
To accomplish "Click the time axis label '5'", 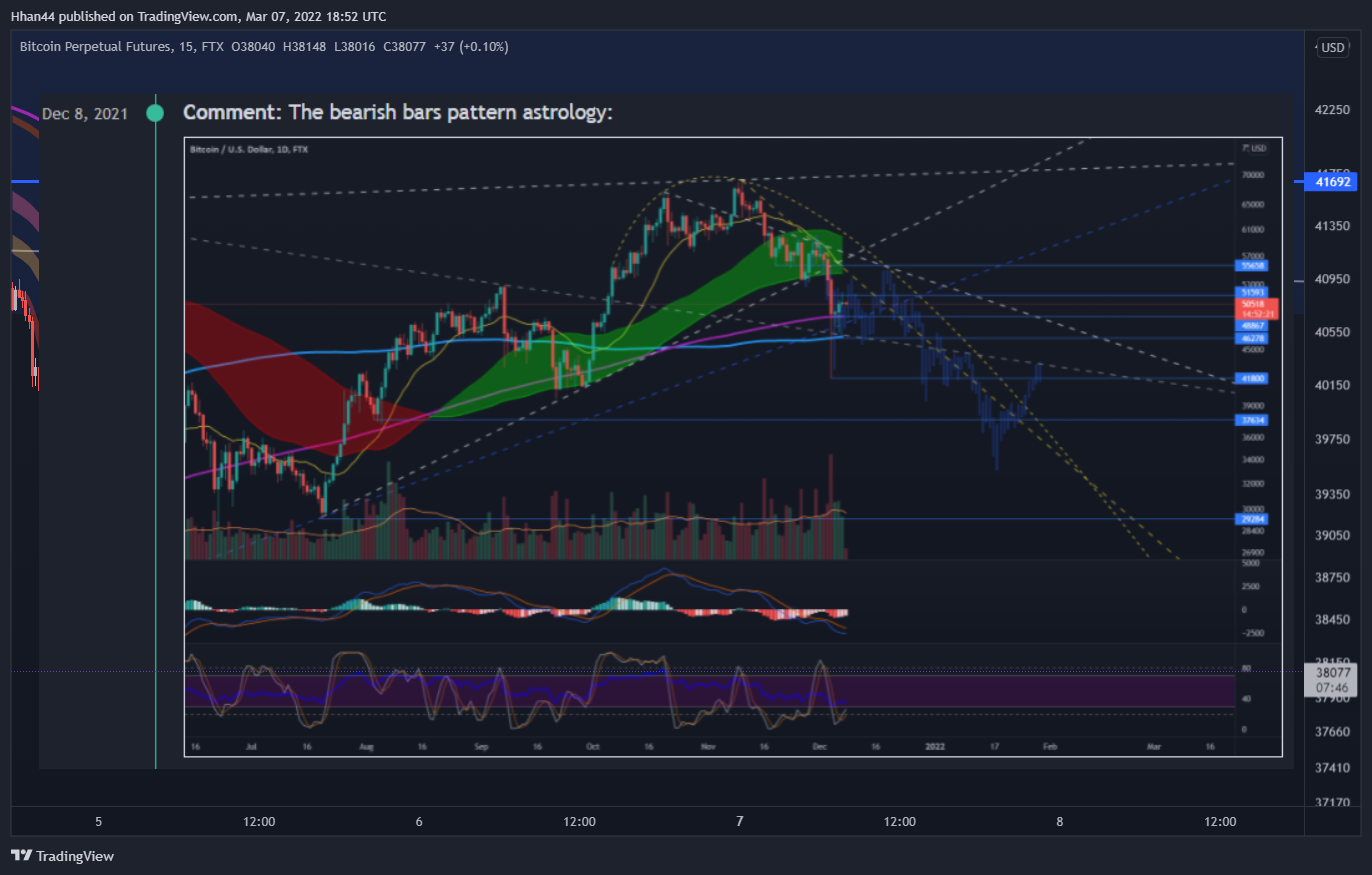I will (x=99, y=822).
